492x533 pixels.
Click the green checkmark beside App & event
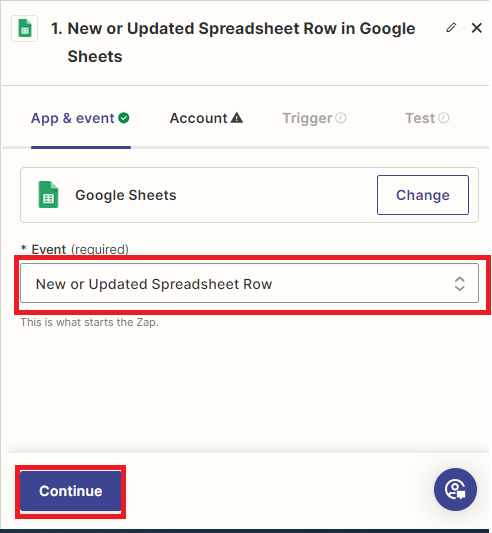coord(124,118)
